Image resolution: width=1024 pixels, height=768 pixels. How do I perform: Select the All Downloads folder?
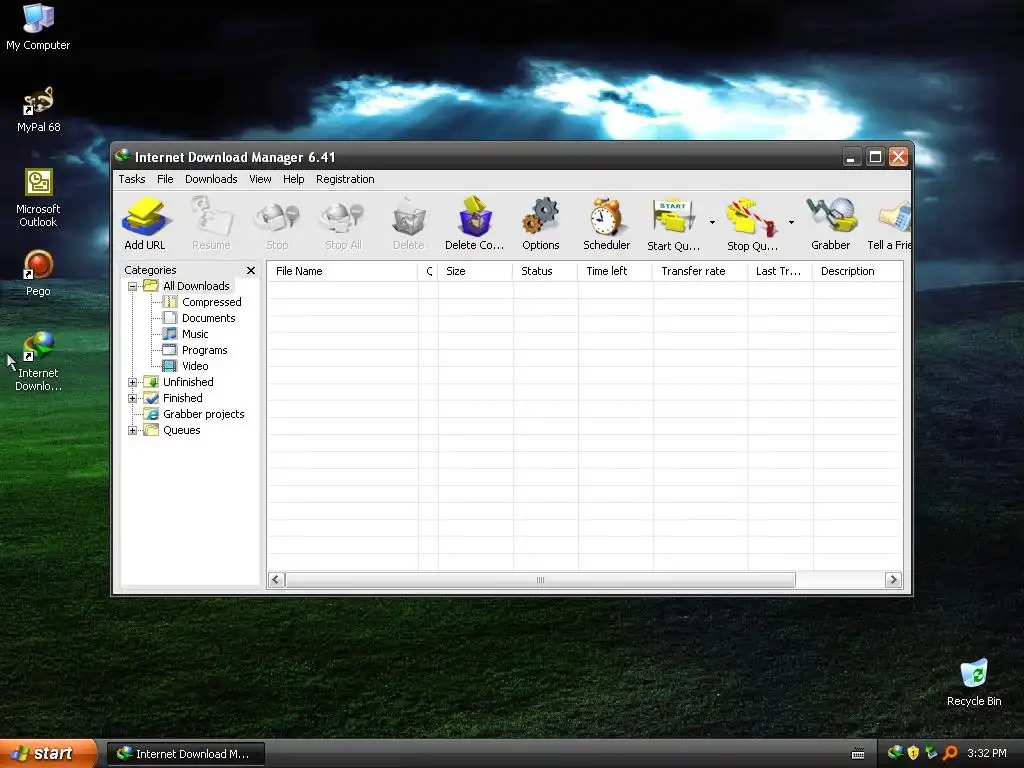click(x=196, y=286)
